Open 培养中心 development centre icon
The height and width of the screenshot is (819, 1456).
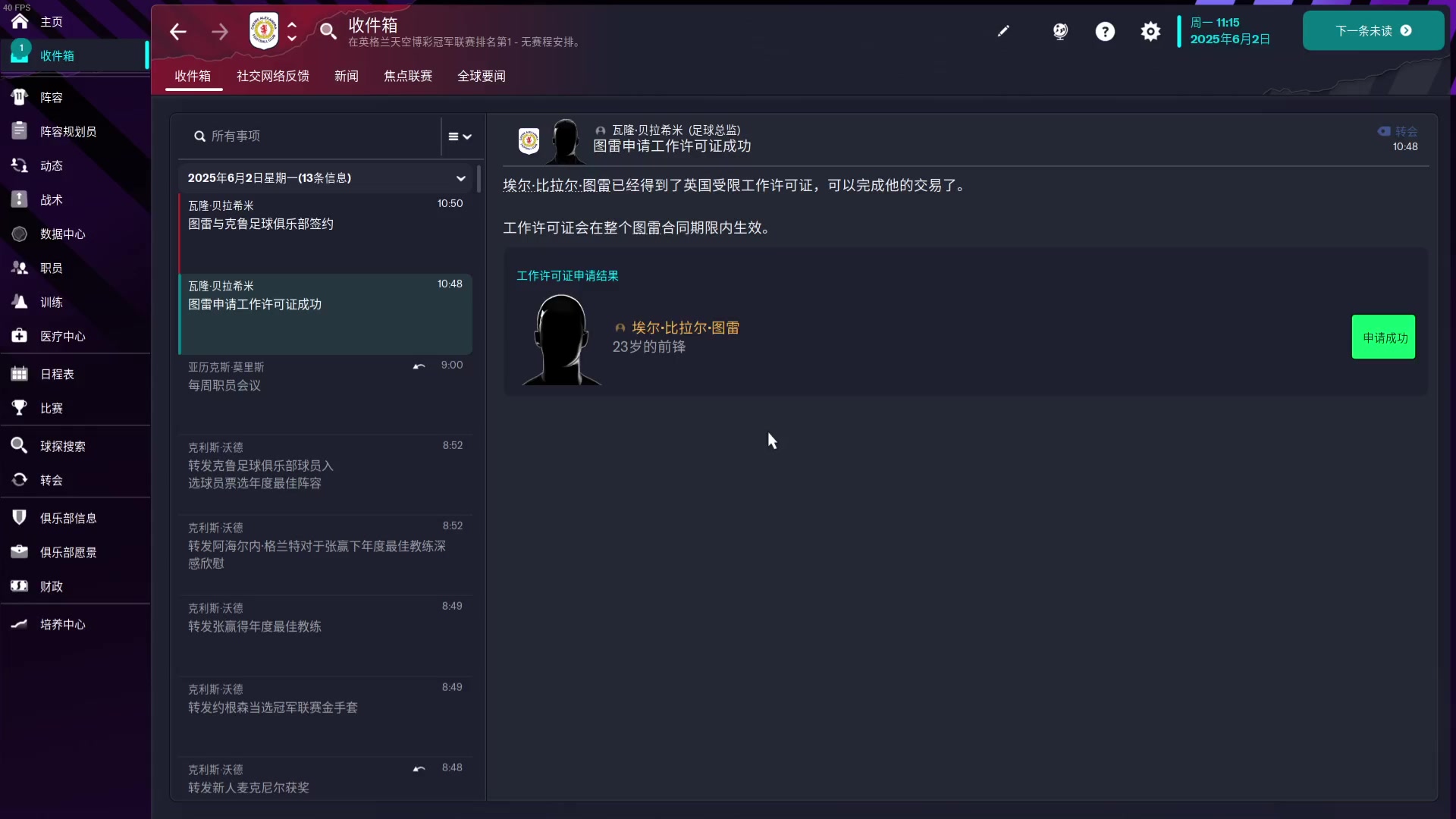point(20,624)
